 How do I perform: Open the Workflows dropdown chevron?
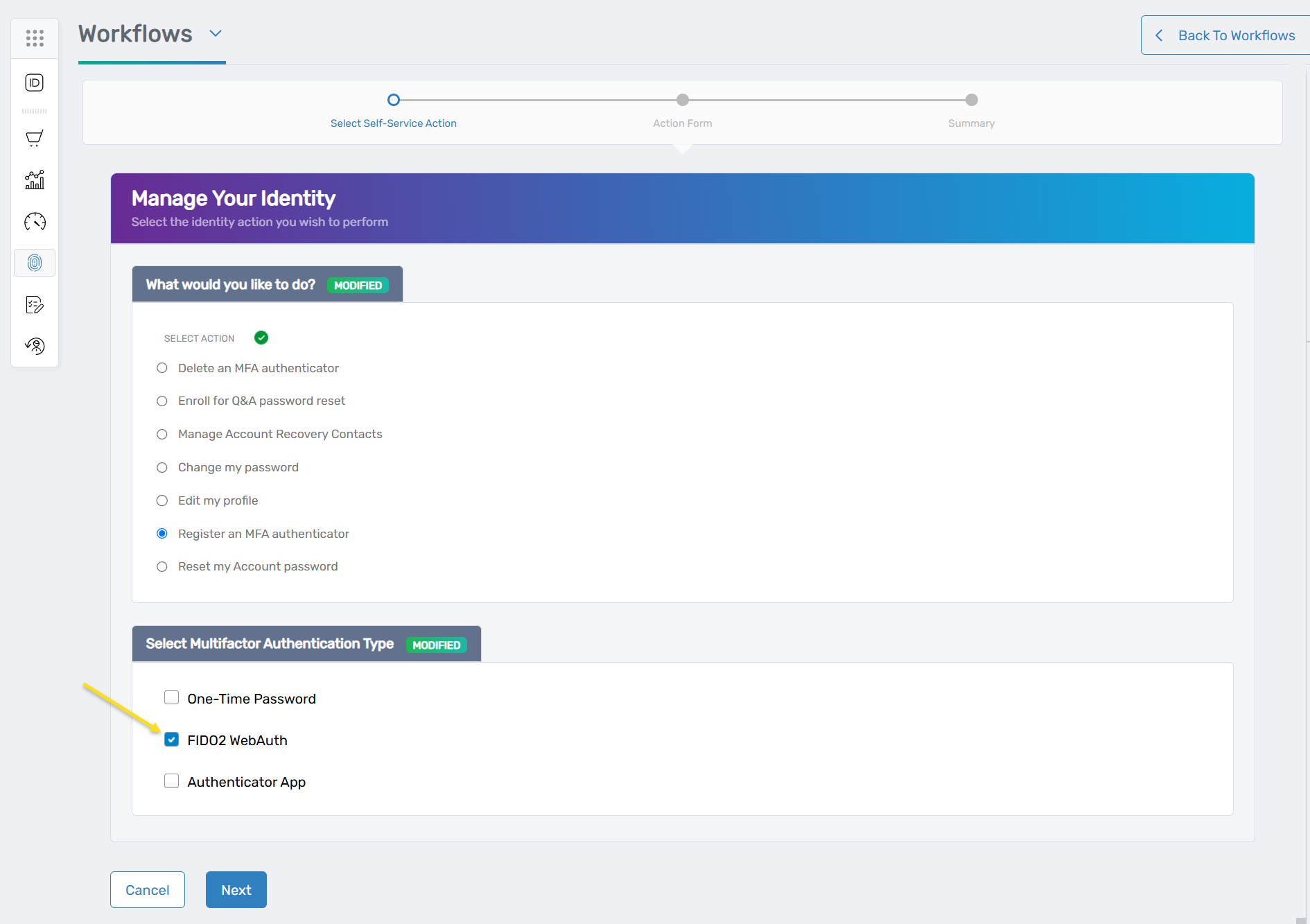(215, 33)
